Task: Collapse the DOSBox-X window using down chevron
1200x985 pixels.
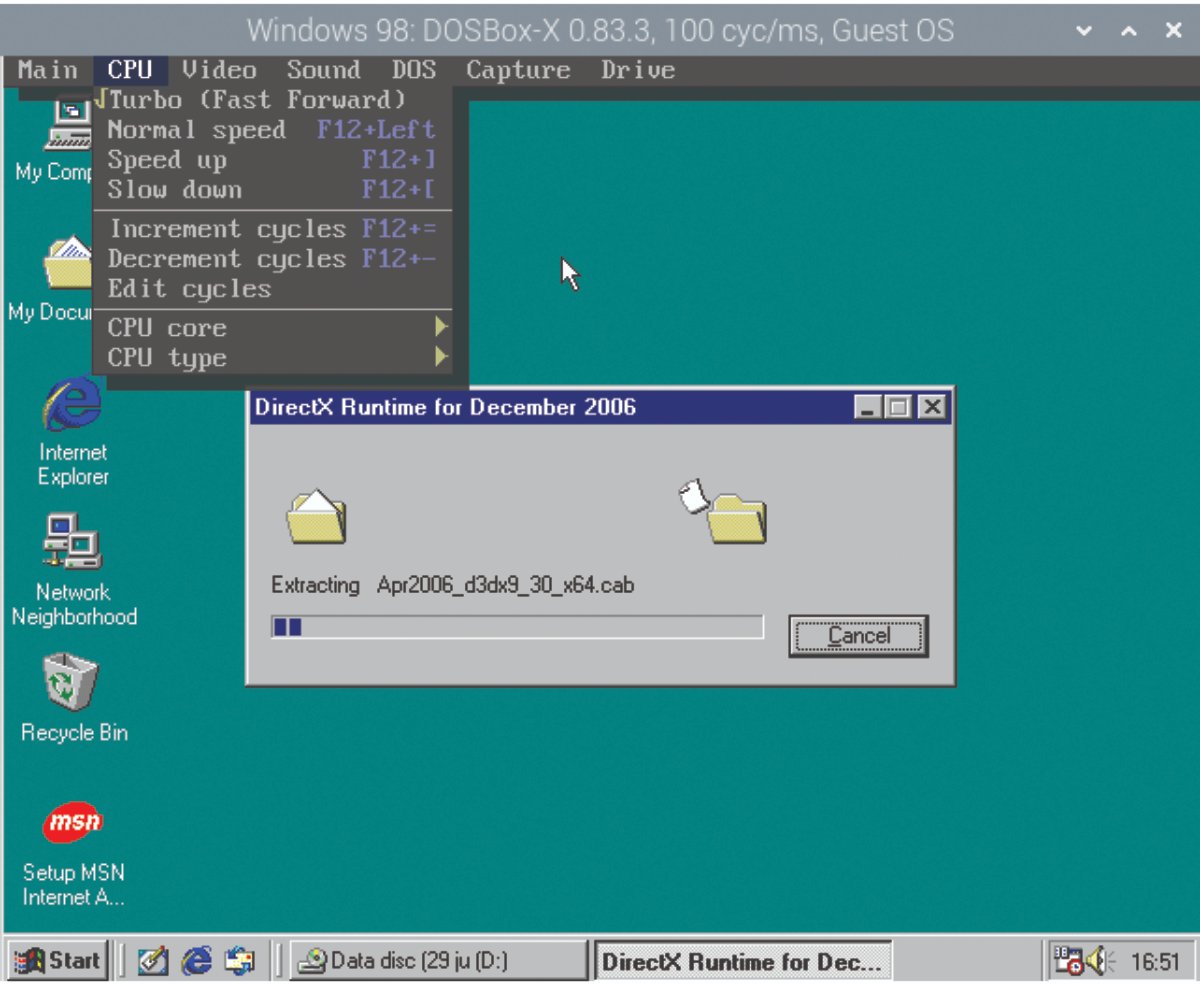Action: (x=1084, y=31)
